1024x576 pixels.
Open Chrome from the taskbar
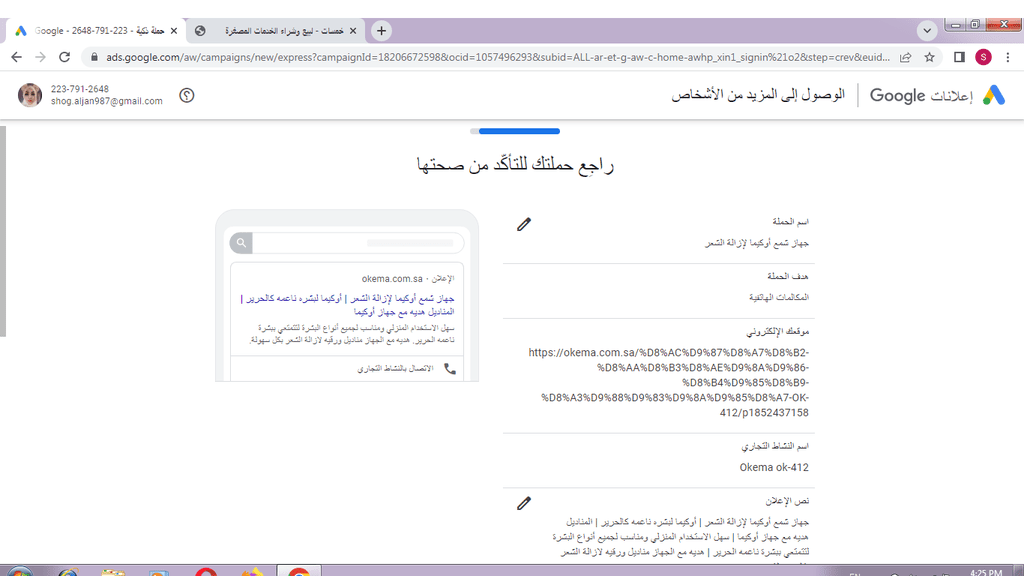299,571
